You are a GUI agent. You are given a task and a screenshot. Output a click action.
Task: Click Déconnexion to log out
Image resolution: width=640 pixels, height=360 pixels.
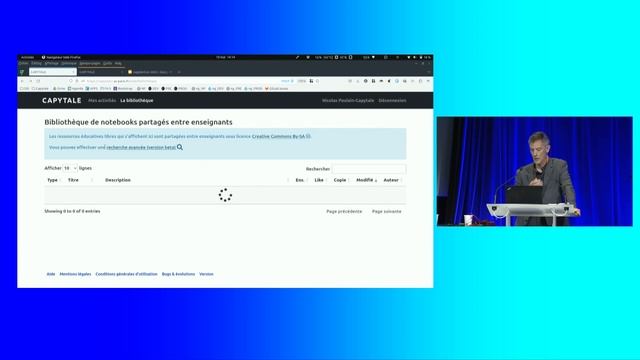[x=392, y=100]
